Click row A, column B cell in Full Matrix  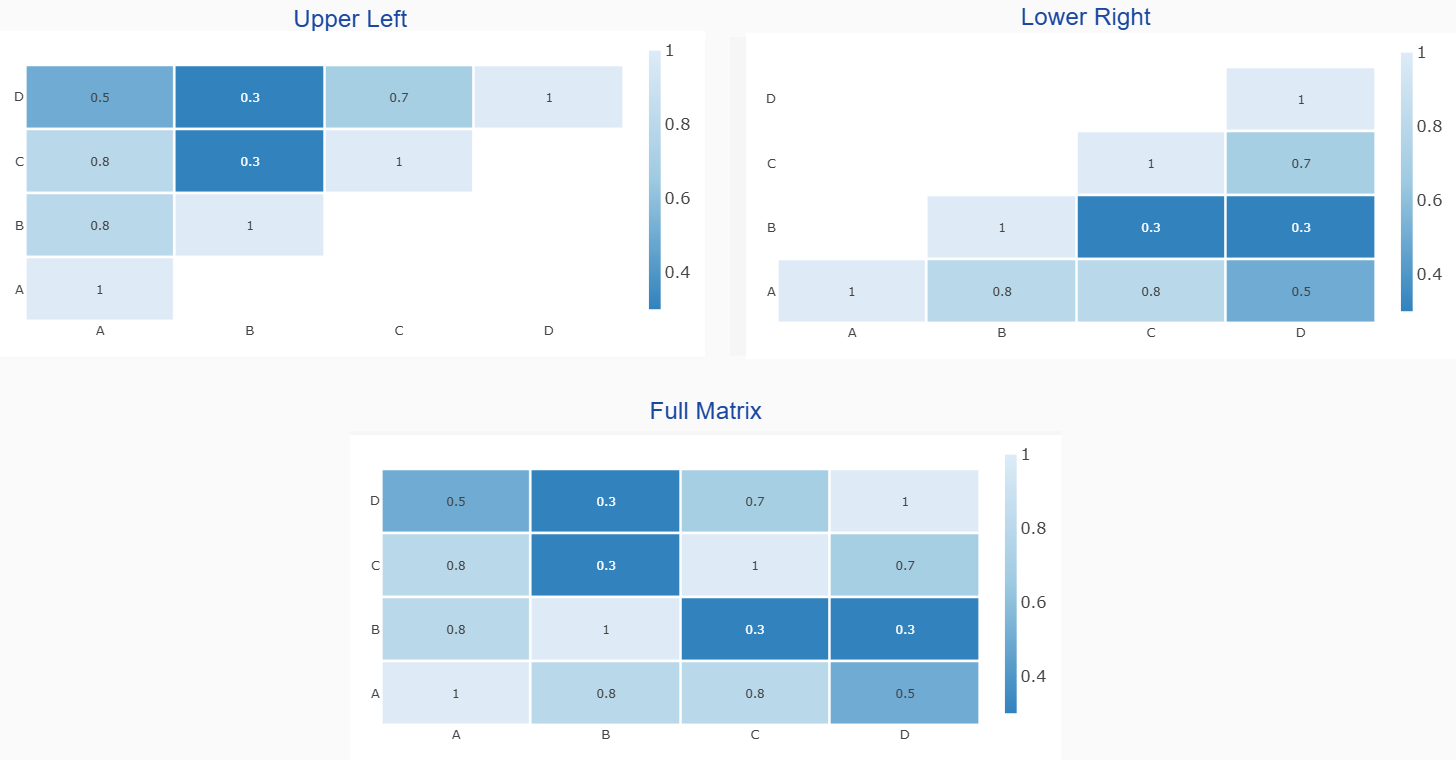[x=605, y=693]
